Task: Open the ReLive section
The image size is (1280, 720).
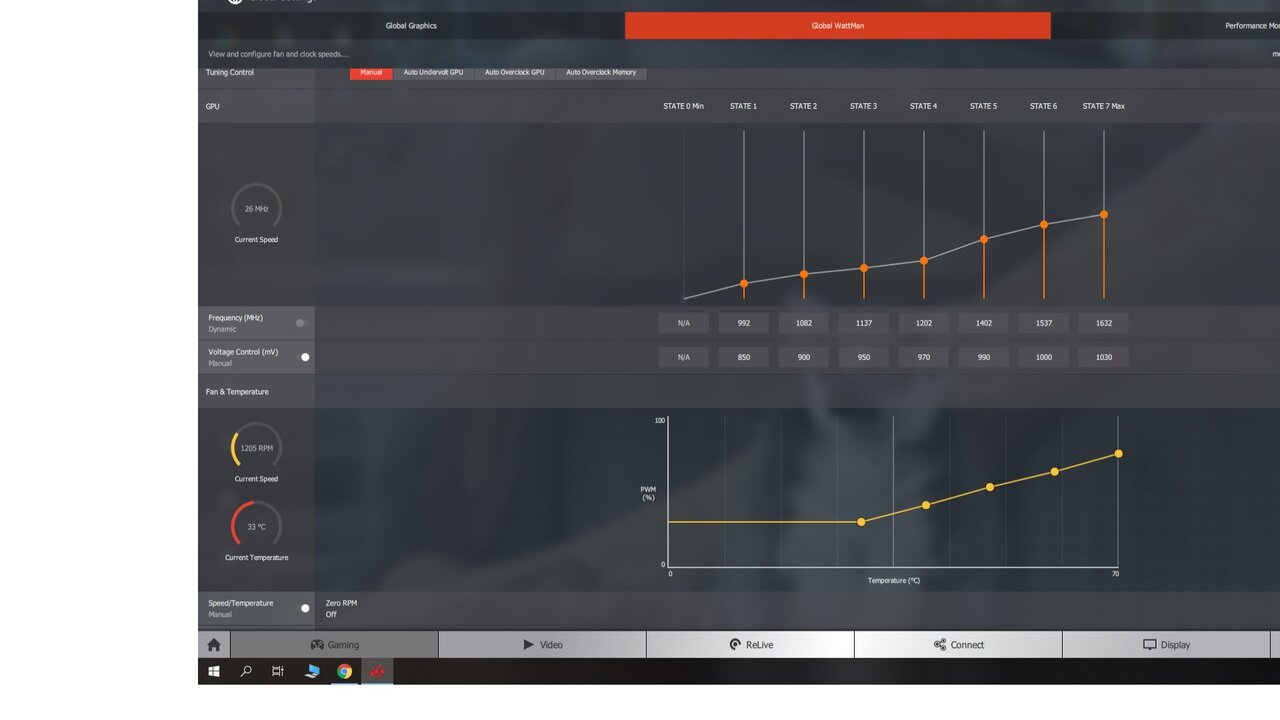Action: pyautogui.click(x=750, y=645)
